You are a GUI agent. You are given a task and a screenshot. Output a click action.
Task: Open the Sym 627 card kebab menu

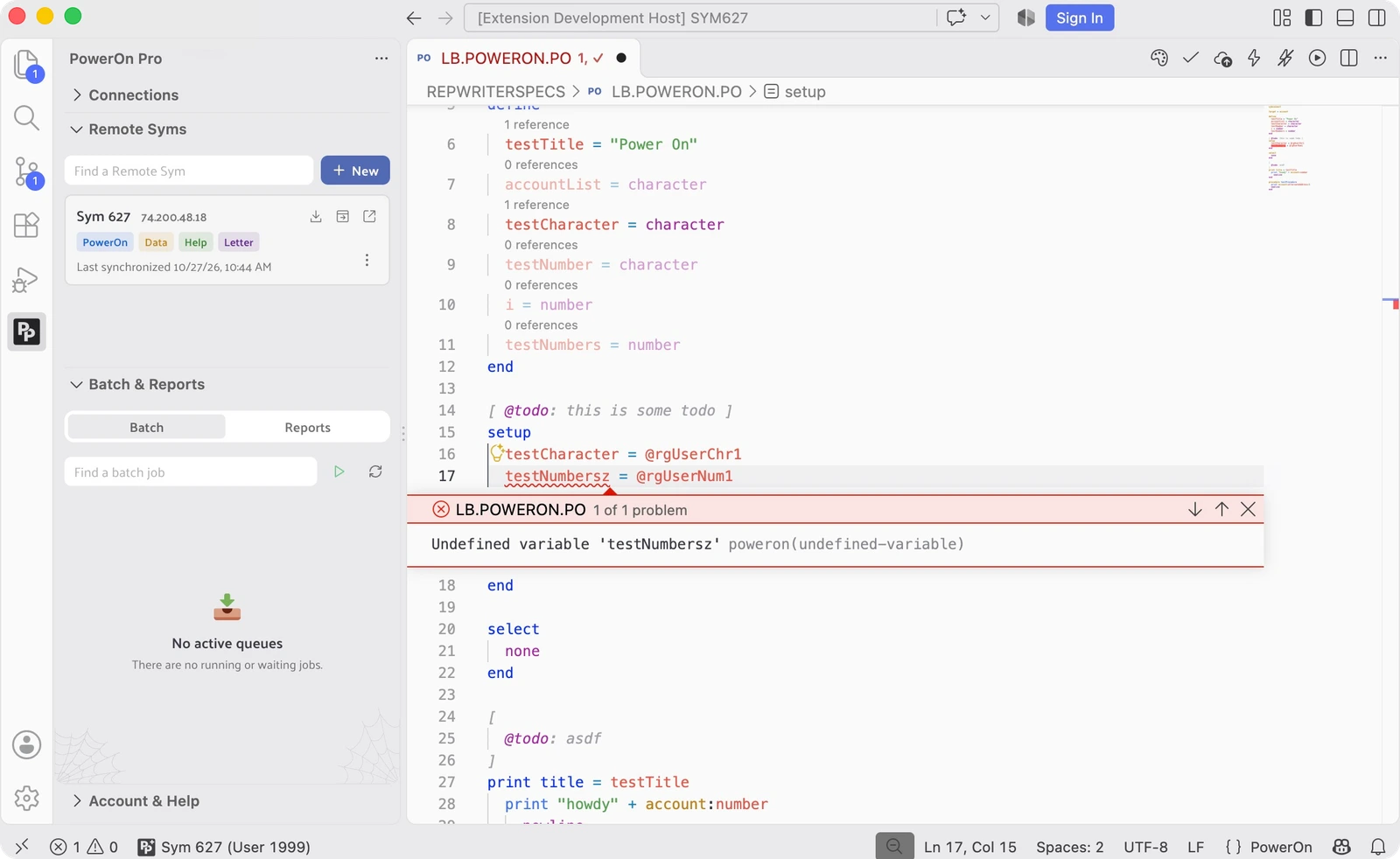pos(367,260)
